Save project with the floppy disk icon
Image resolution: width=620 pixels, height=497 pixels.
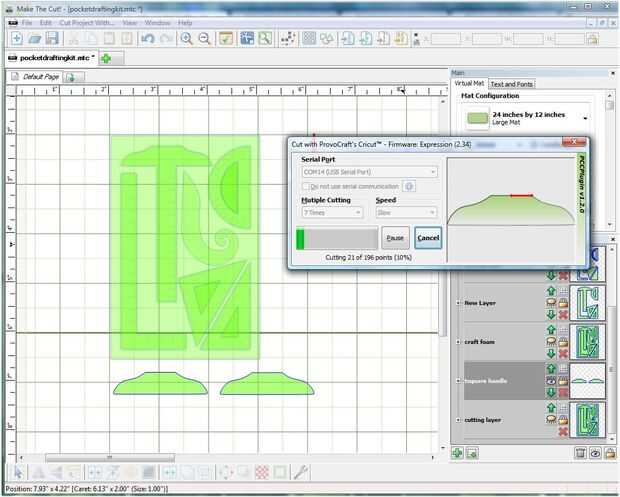click(x=52, y=38)
